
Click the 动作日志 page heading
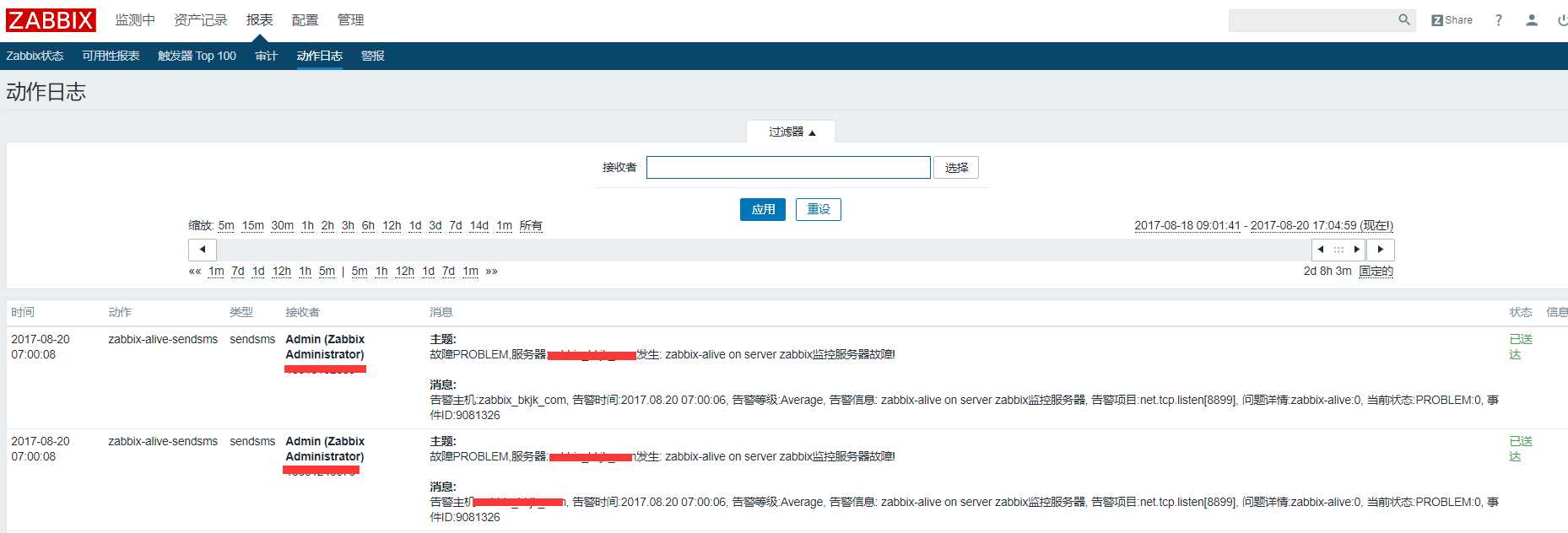click(46, 92)
